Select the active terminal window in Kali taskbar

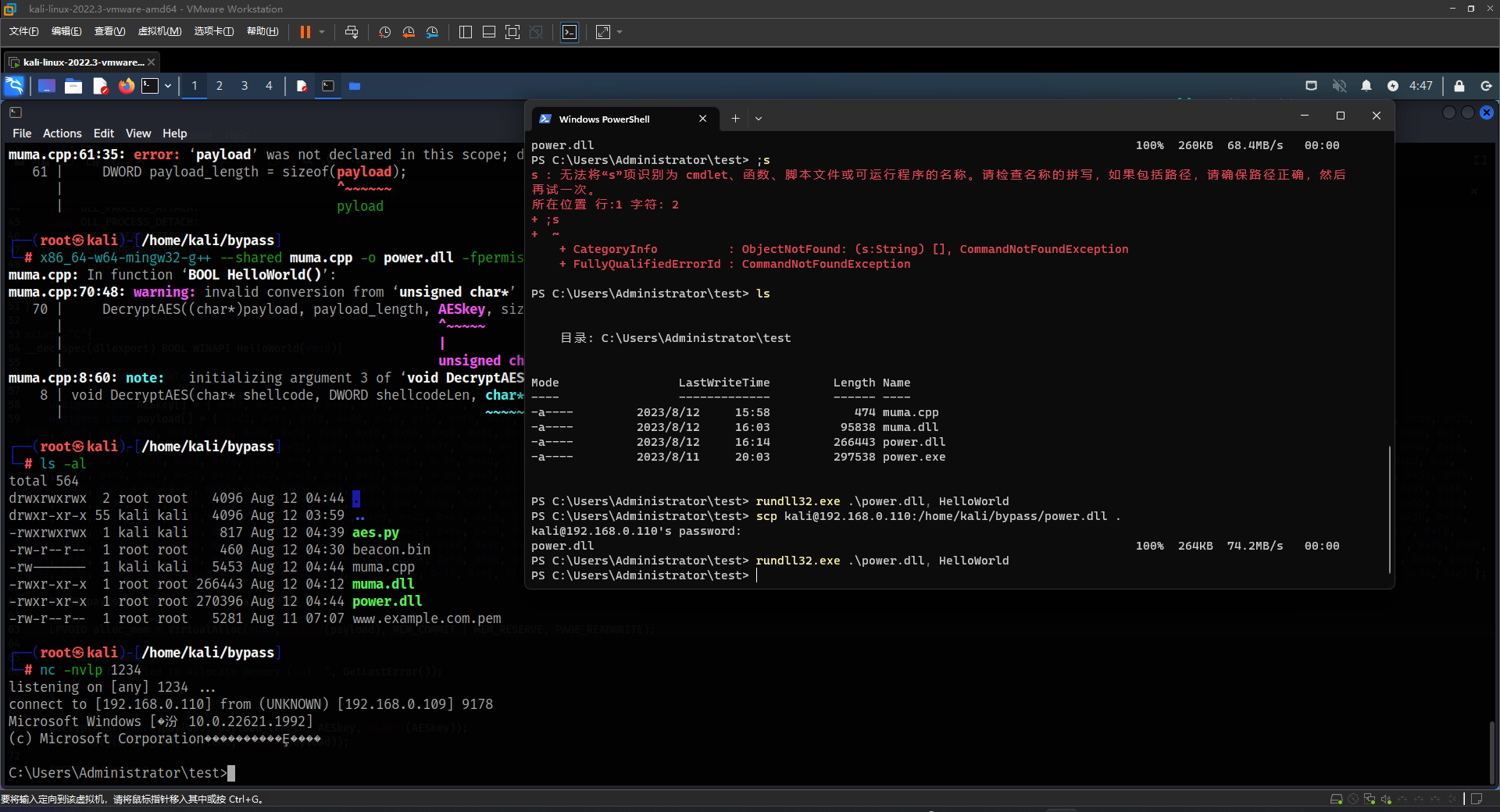tap(328, 86)
